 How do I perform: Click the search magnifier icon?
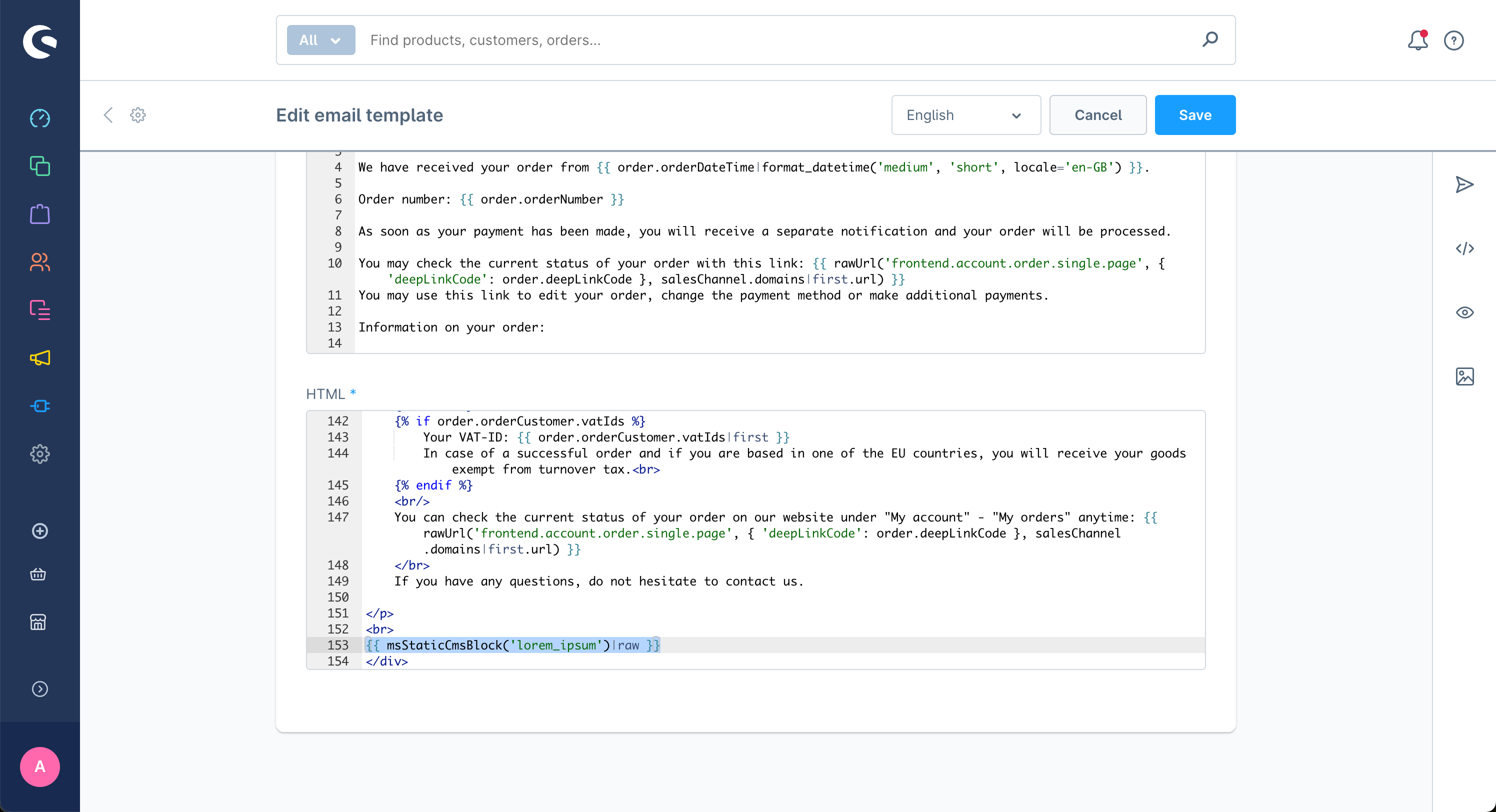(x=1209, y=39)
